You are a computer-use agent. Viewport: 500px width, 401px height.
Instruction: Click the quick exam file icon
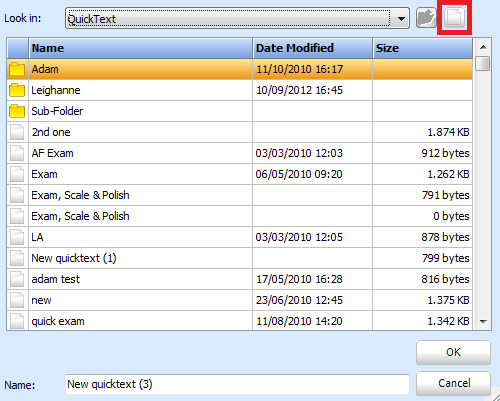(17, 321)
